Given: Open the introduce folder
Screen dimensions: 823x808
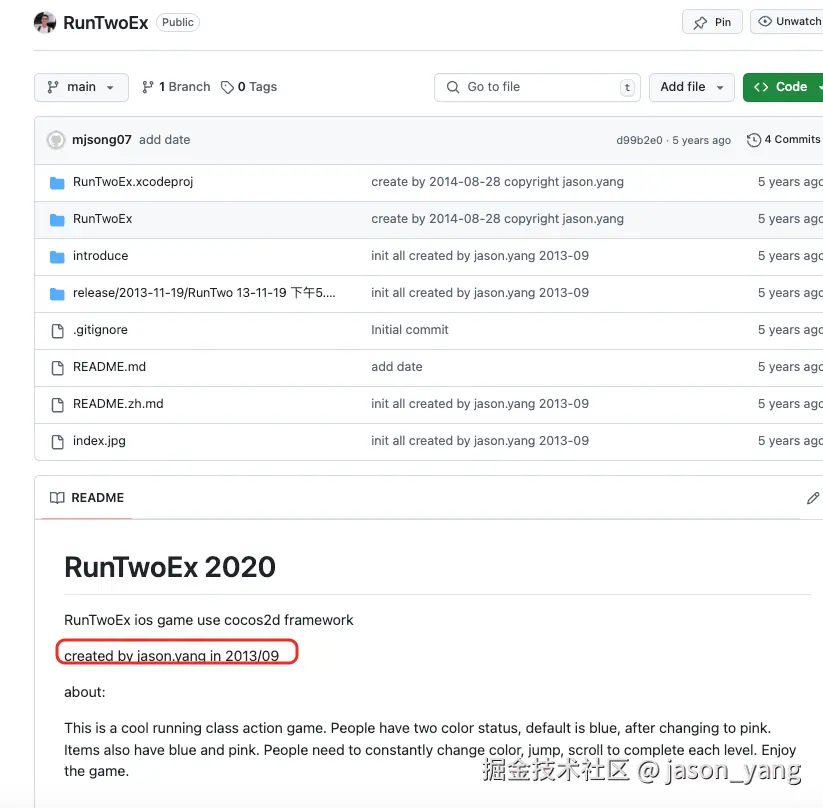Looking at the screenshot, I should click(100, 256).
